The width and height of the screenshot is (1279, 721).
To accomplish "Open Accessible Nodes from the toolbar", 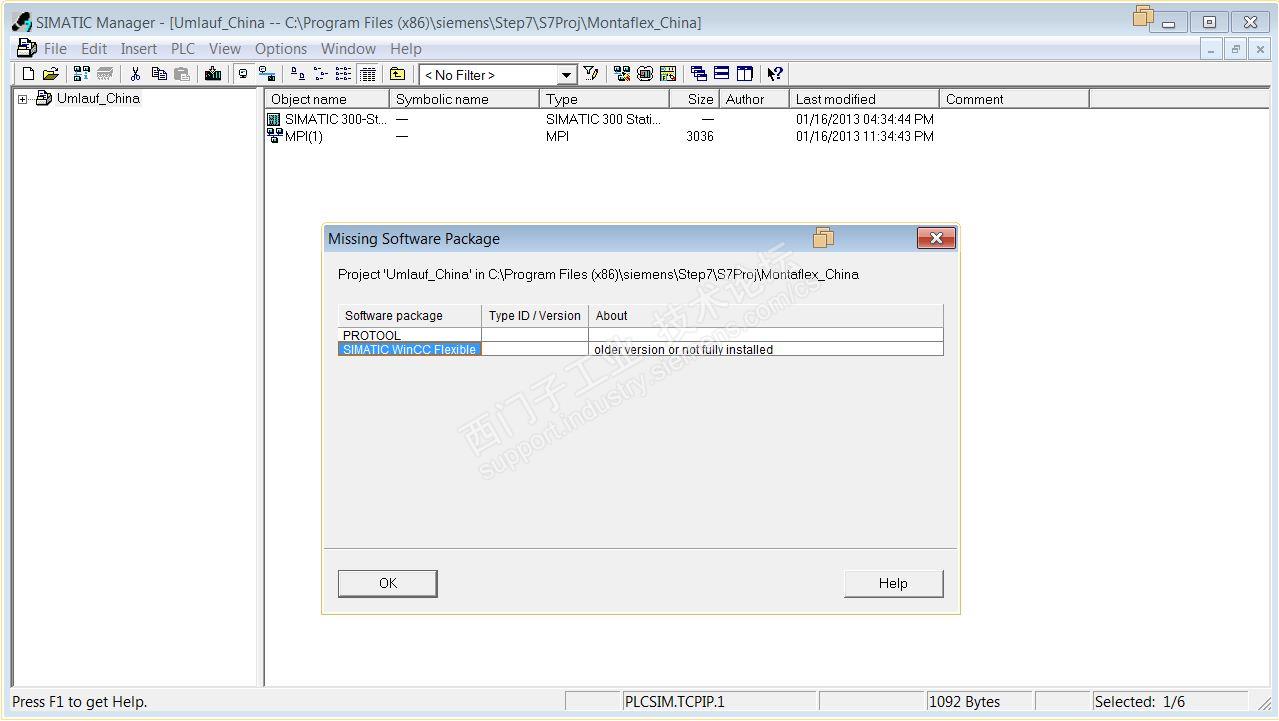I will pyautogui.click(x=82, y=74).
